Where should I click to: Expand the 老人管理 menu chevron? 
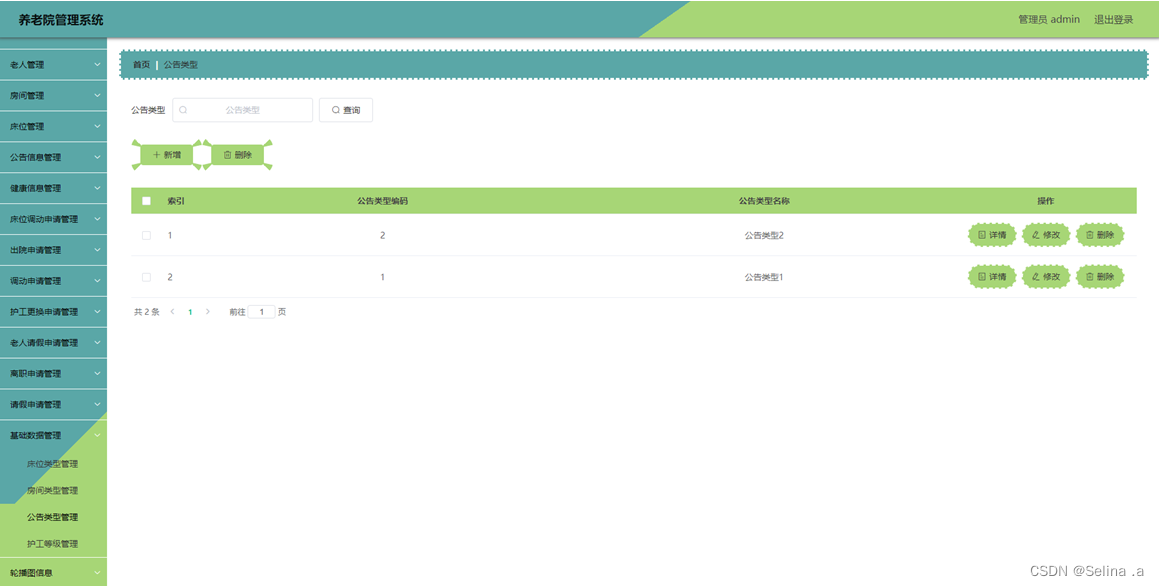[97, 65]
